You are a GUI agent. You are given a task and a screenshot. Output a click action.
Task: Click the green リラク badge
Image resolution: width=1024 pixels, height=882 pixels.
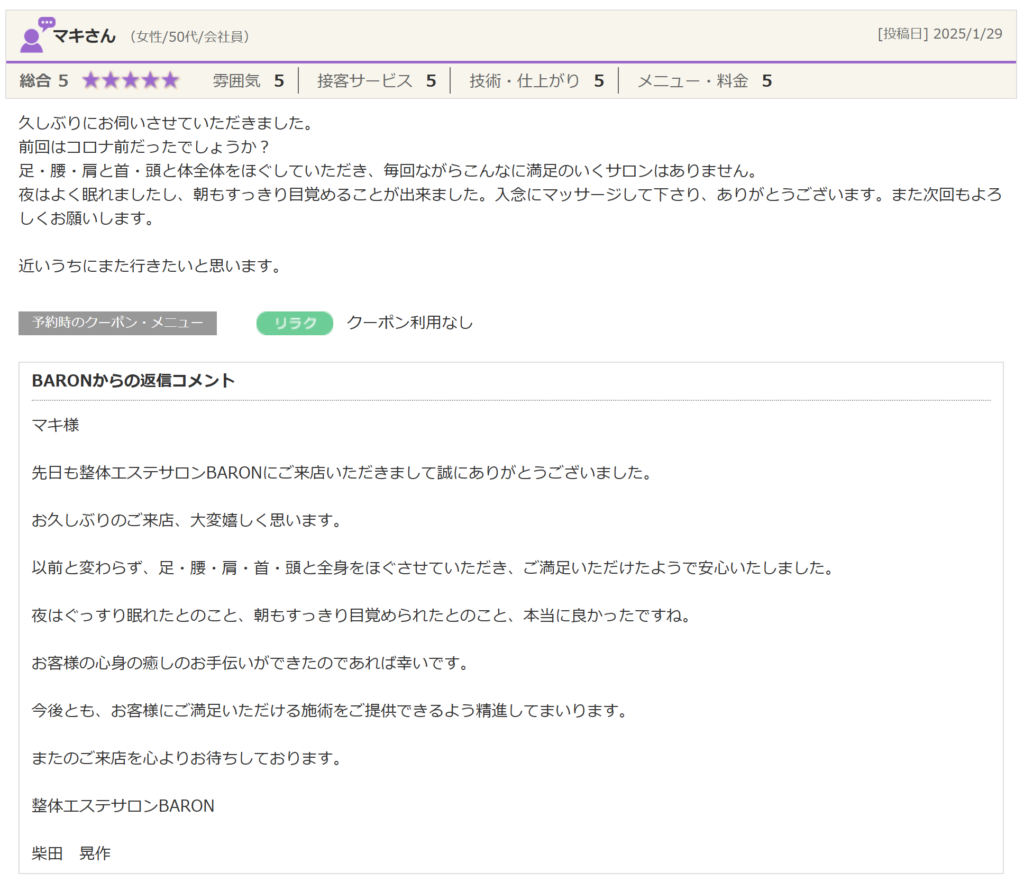(x=294, y=323)
